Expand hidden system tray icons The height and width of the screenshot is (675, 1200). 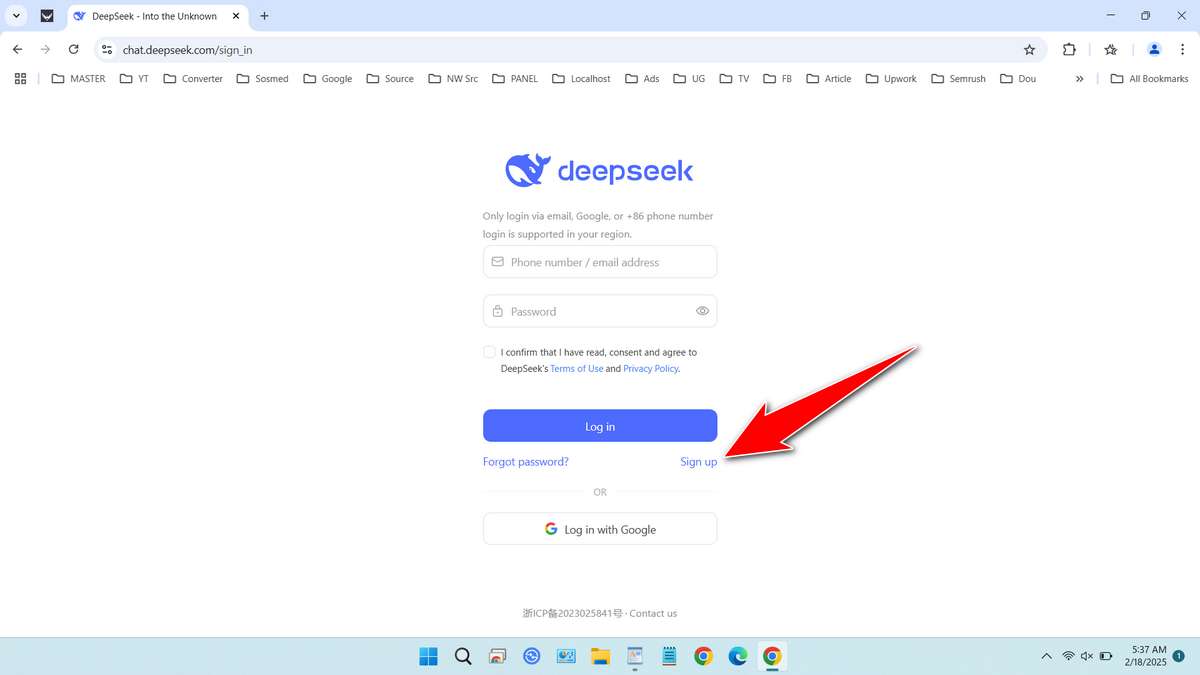point(1046,656)
